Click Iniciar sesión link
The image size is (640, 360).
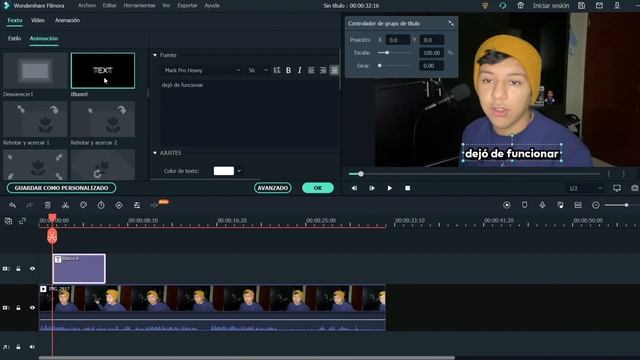coord(551,6)
